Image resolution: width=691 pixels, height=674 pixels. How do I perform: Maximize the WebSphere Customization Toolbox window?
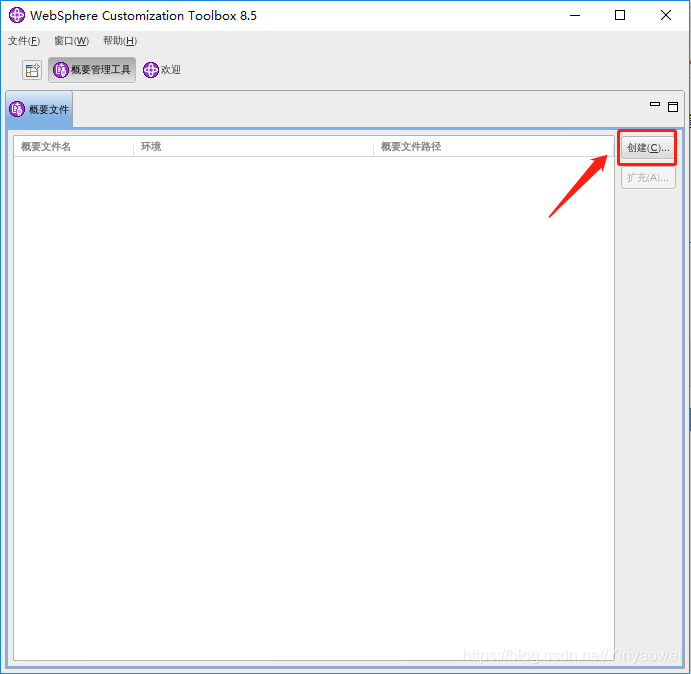coord(620,15)
